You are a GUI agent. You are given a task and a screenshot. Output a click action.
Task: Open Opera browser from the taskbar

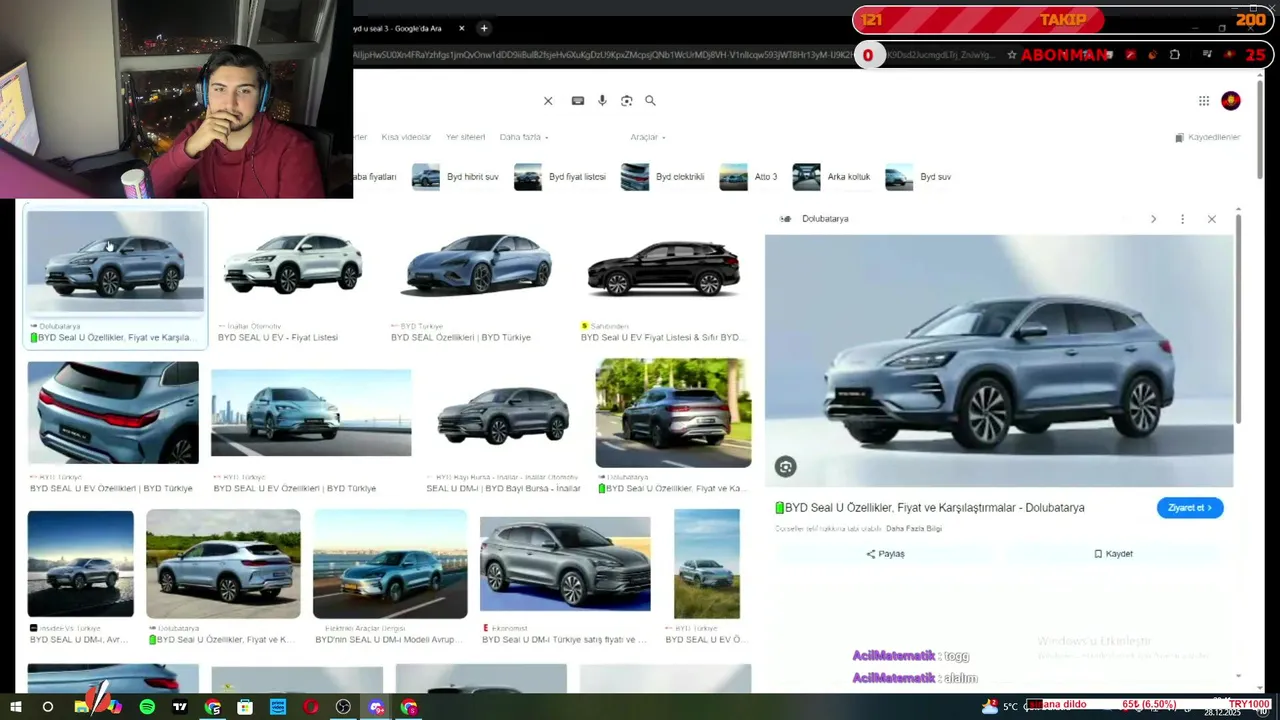(311, 707)
